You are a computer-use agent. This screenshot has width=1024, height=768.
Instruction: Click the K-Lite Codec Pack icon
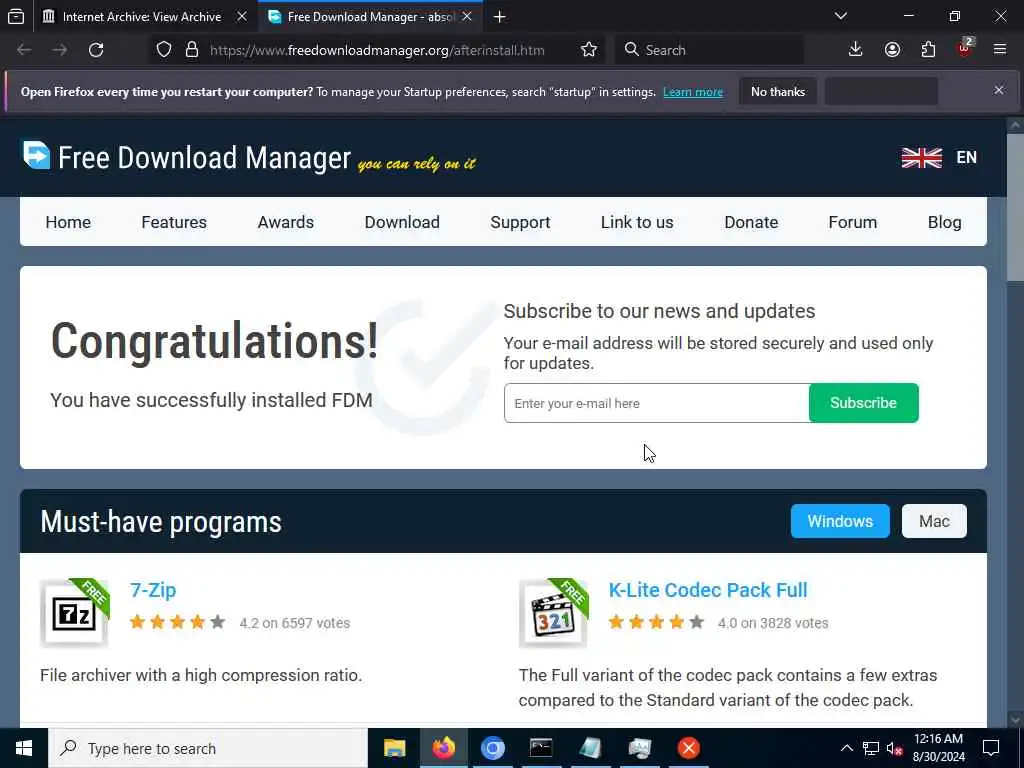click(553, 613)
